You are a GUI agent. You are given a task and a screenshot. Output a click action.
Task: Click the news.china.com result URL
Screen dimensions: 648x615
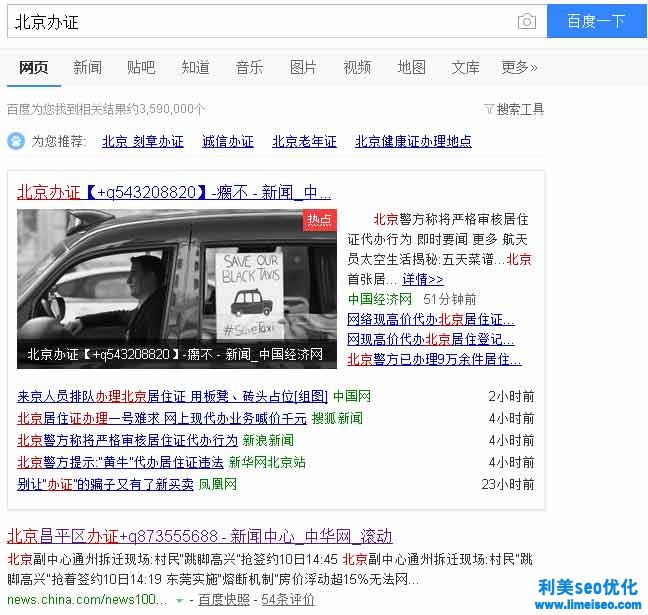pyautogui.click(x=87, y=599)
